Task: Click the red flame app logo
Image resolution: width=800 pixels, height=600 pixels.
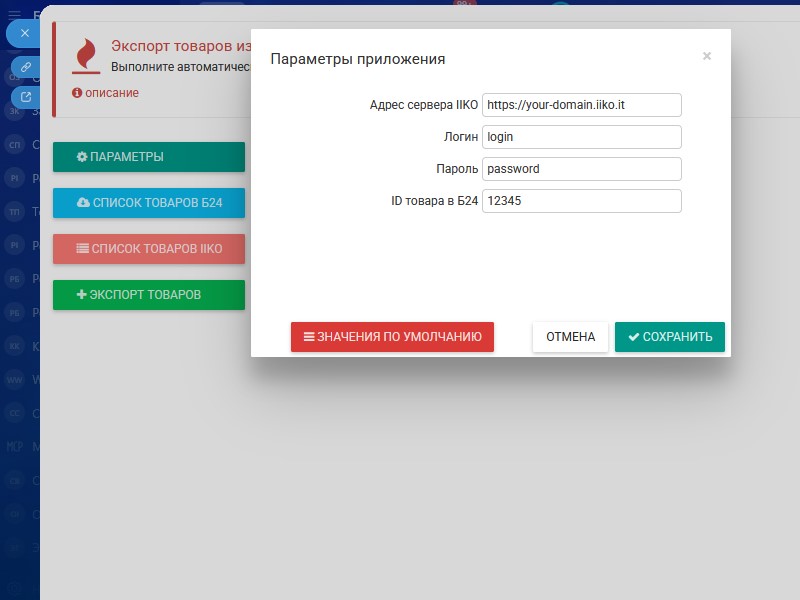Action: tap(86, 56)
